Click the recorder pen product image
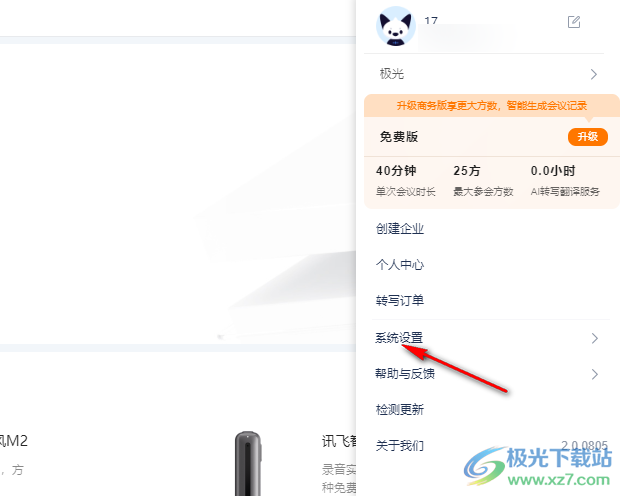Viewport: 623px width, 496px height. click(x=248, y=463)
